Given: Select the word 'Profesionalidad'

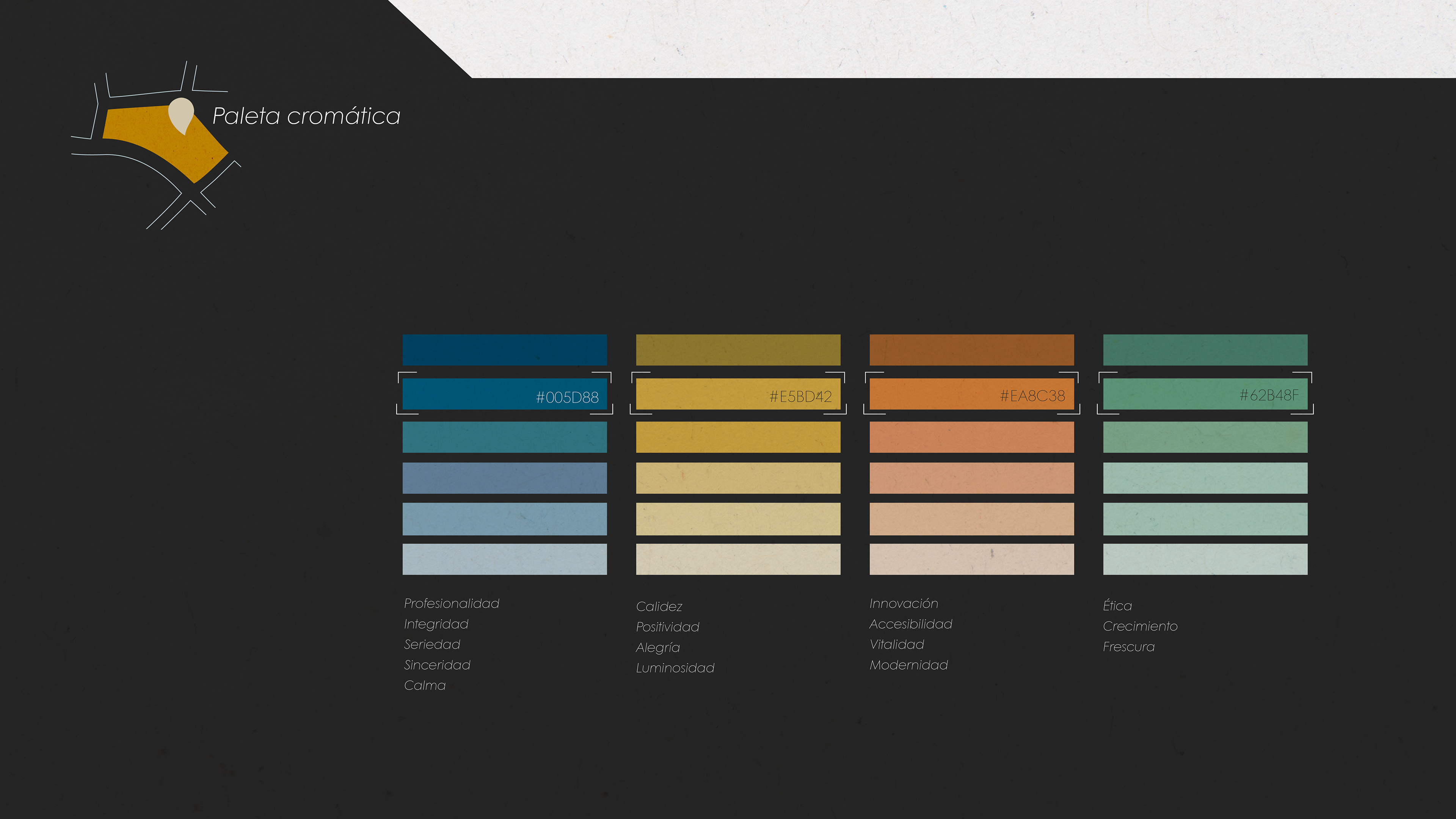Looking at the screenshot, I should (452, 604).
